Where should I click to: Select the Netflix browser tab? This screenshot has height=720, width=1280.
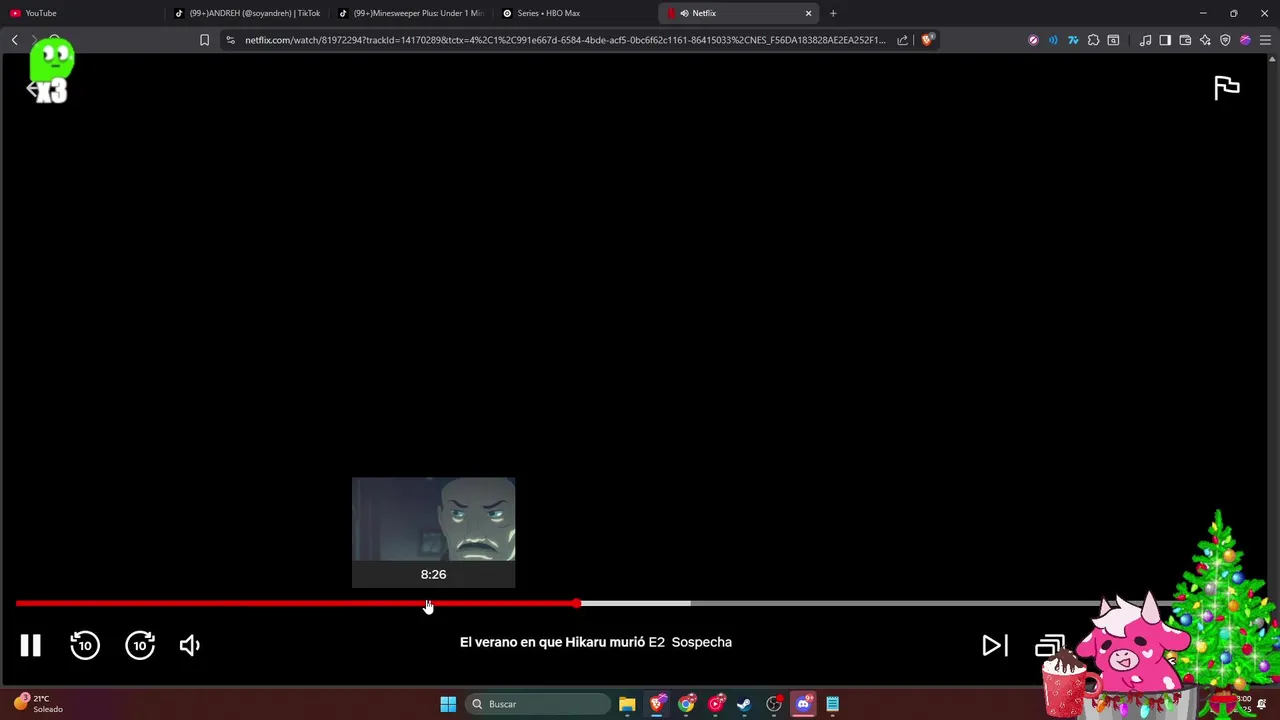click(738, 13)
